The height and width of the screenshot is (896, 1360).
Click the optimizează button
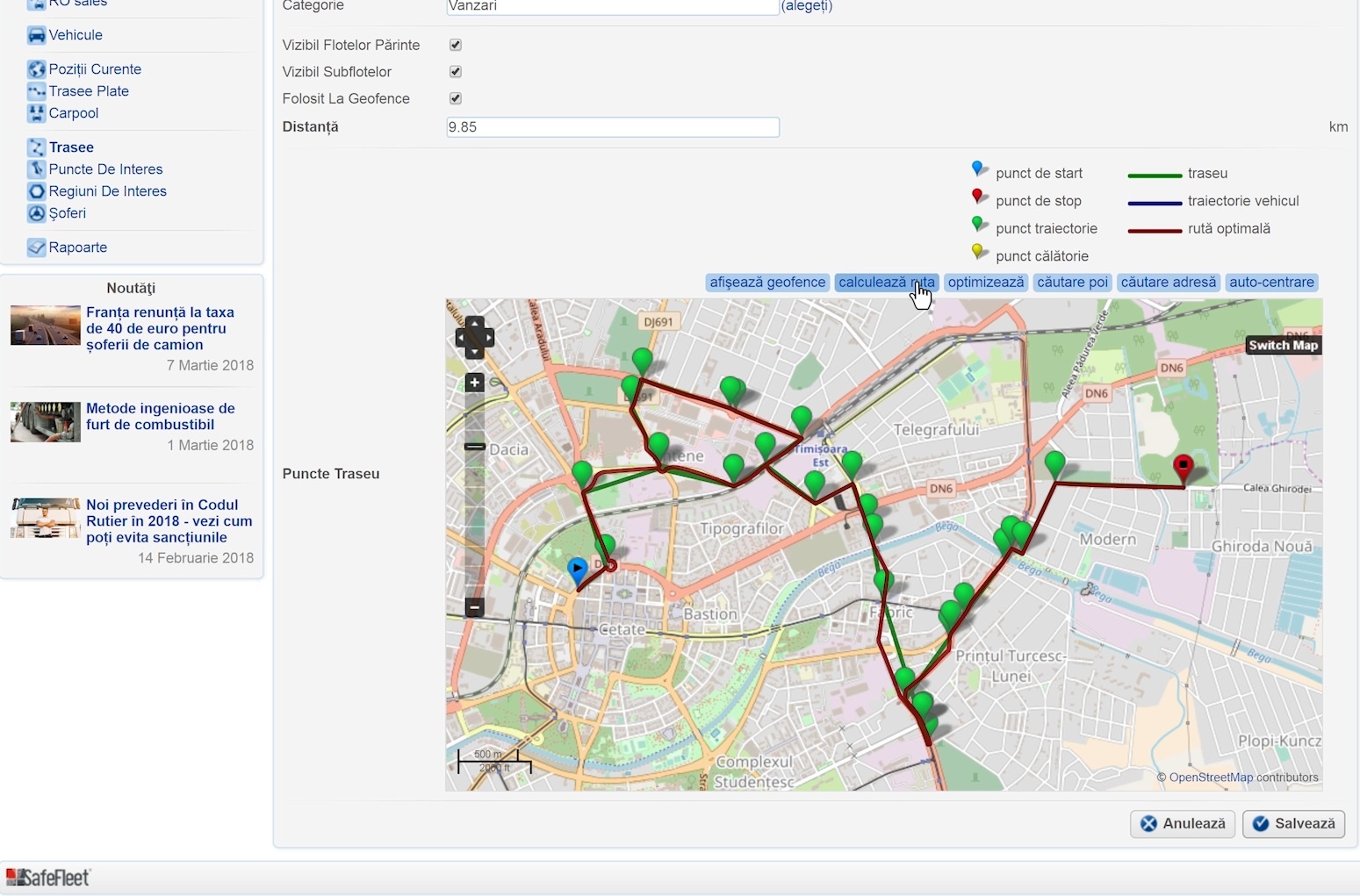986,282
